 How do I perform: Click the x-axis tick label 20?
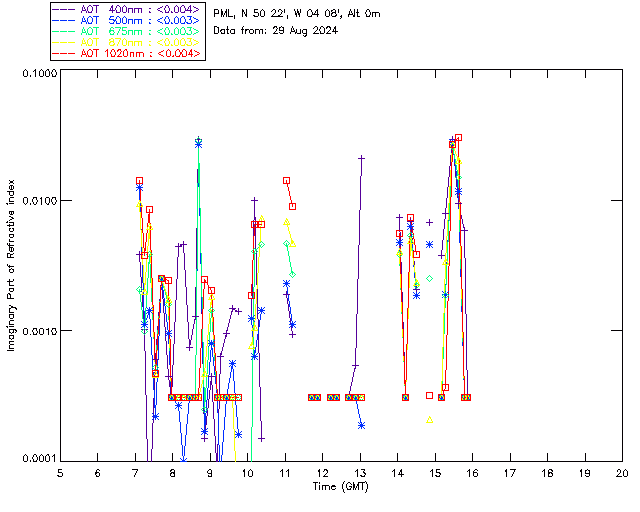coord(622,473)
